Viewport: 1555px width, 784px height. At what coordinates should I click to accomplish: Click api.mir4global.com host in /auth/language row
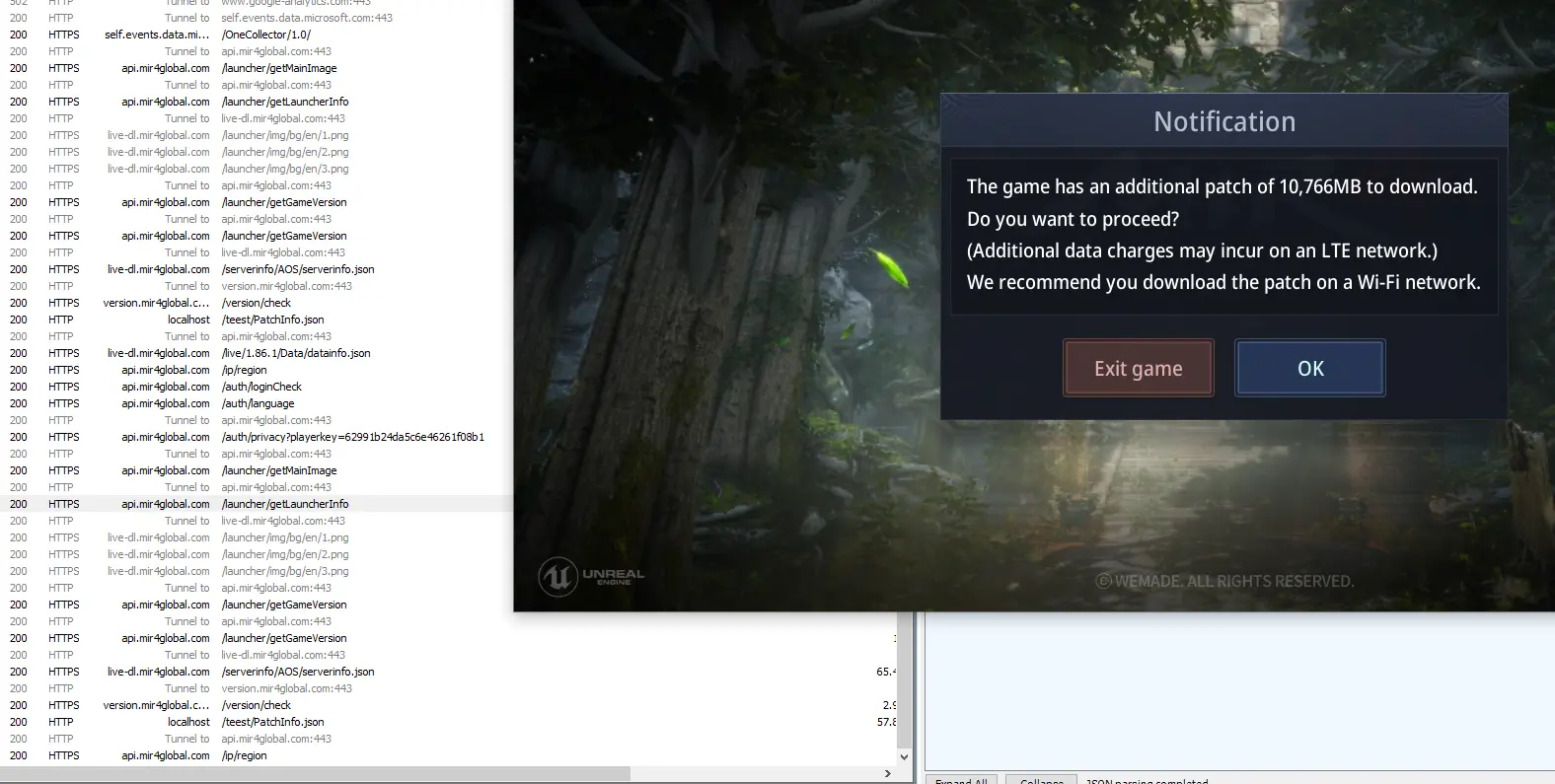point(166,403)
